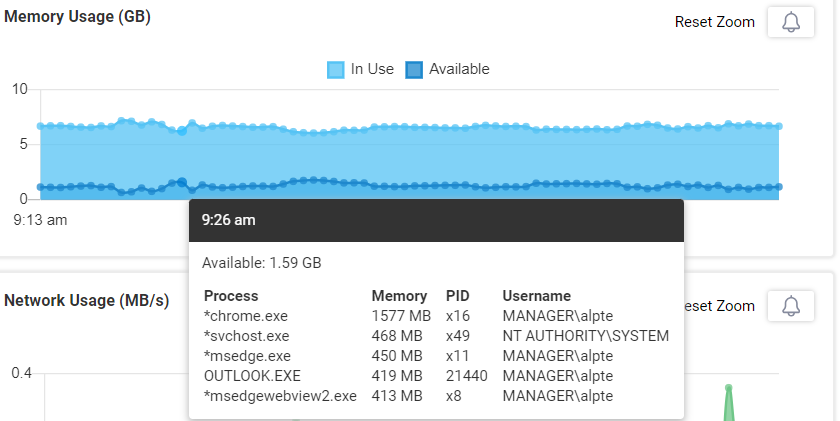Reset zoom on the Memory Usage chart
This screenshot has width=840, height=421.
click(715, 22)
